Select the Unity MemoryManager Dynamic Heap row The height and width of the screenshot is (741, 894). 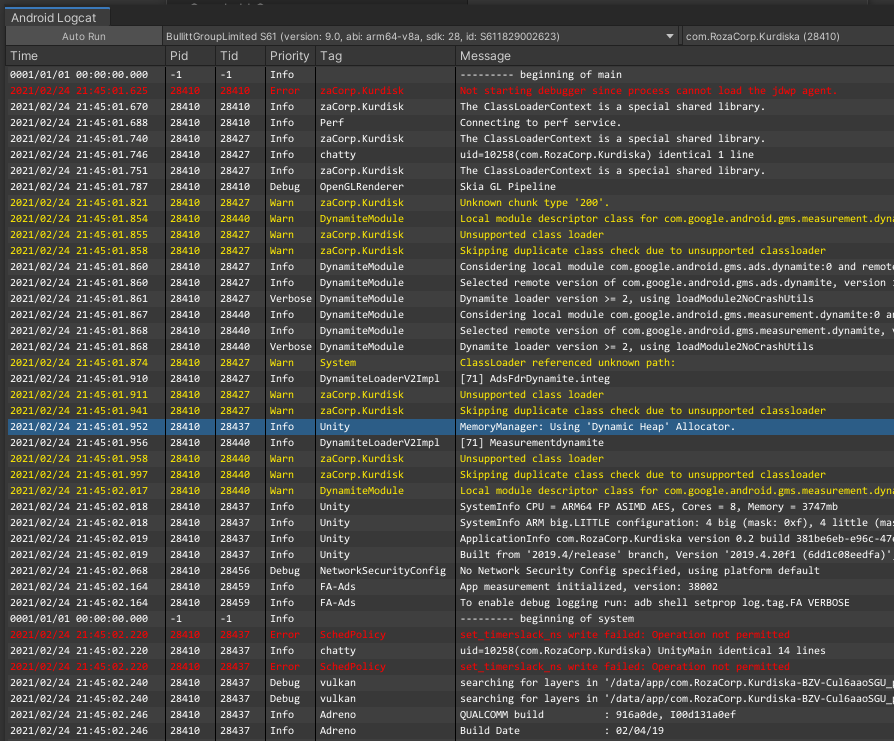click(450, 426)
